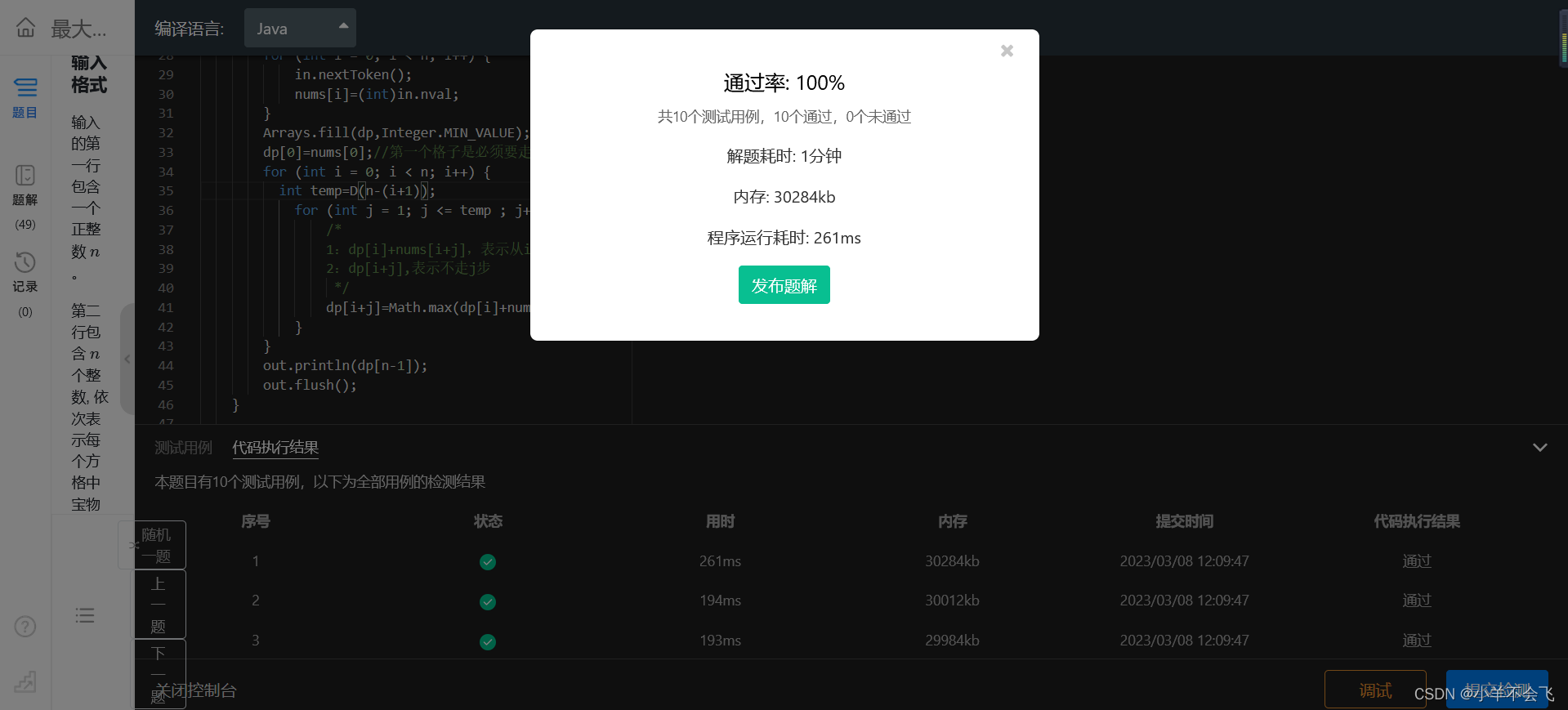
Task: Click the 内存 column header
Action: [952, 521]
